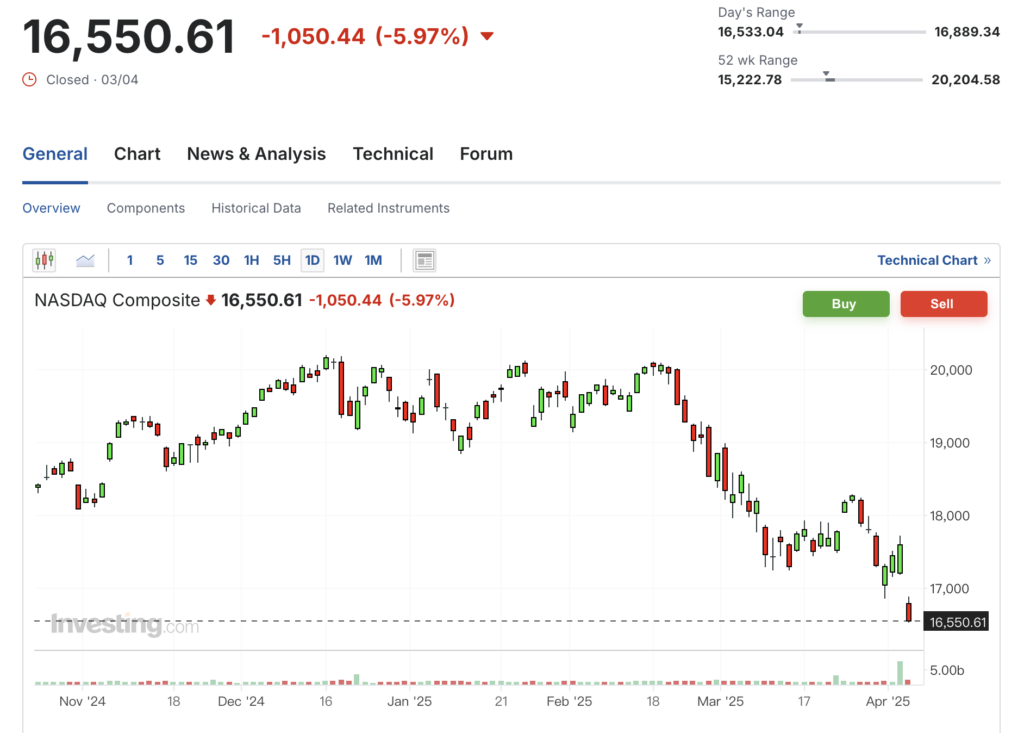Open the Historical Data sub-tab
The height and width of the screenshot is (733, 1024).
[256, 208]
